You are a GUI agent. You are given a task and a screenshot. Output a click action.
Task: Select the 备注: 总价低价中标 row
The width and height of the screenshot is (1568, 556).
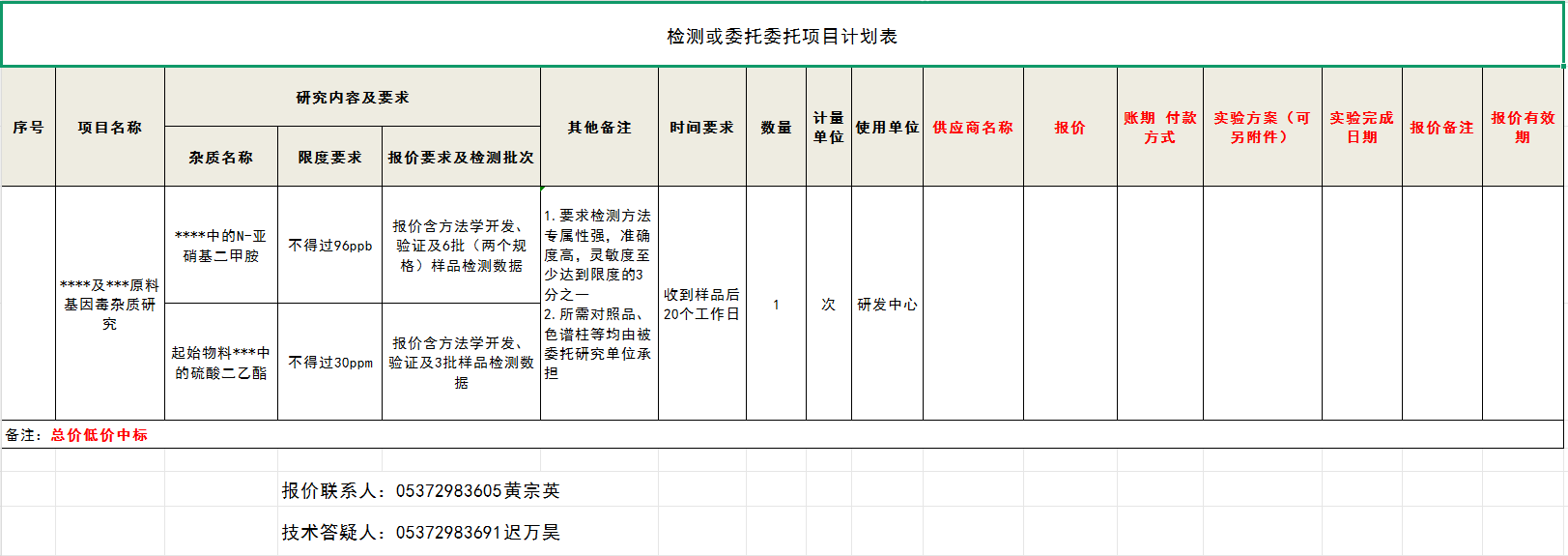tap(77, 435)
